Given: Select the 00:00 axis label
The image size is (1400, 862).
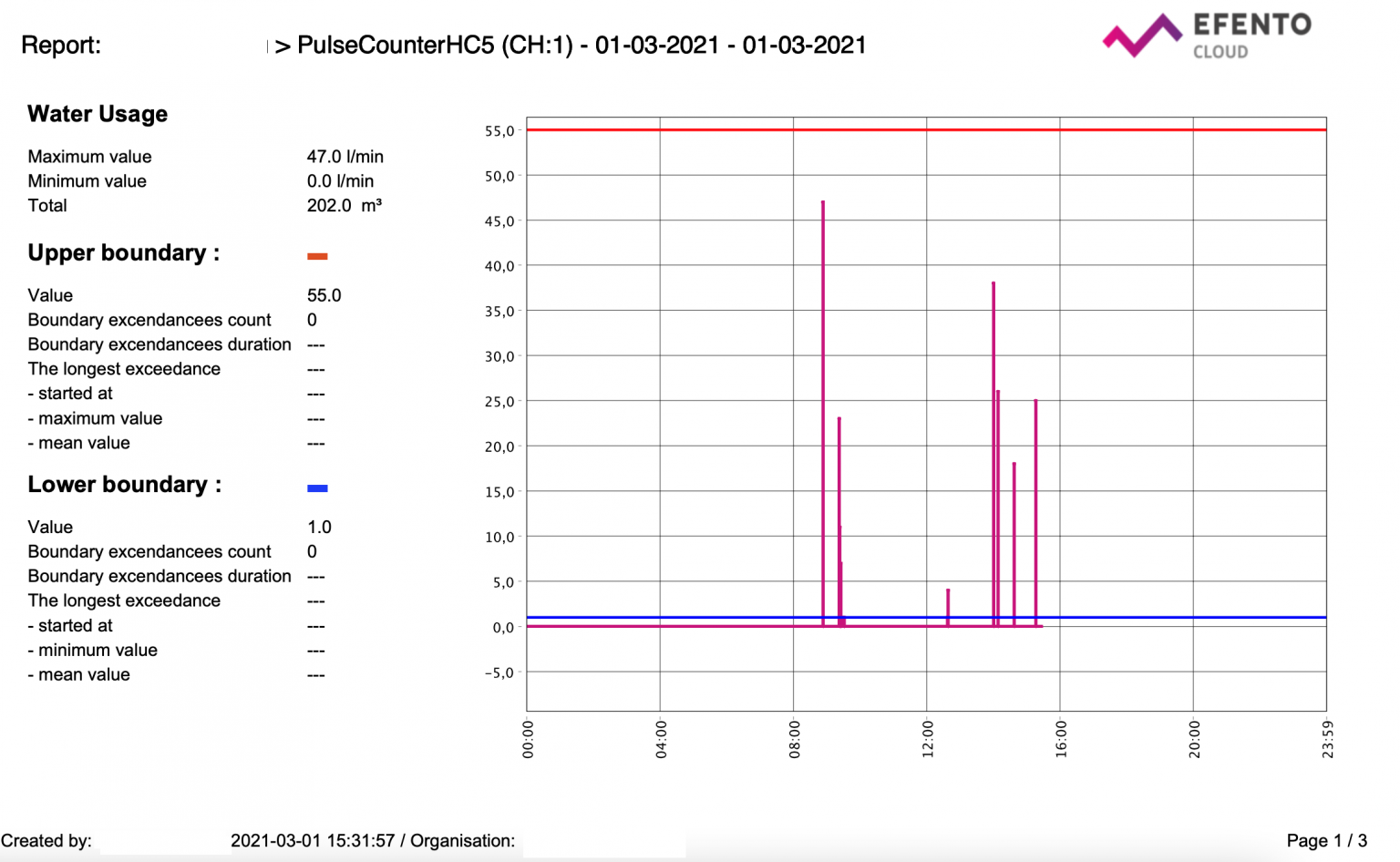Looking at the screenshot, I should 530,738.
